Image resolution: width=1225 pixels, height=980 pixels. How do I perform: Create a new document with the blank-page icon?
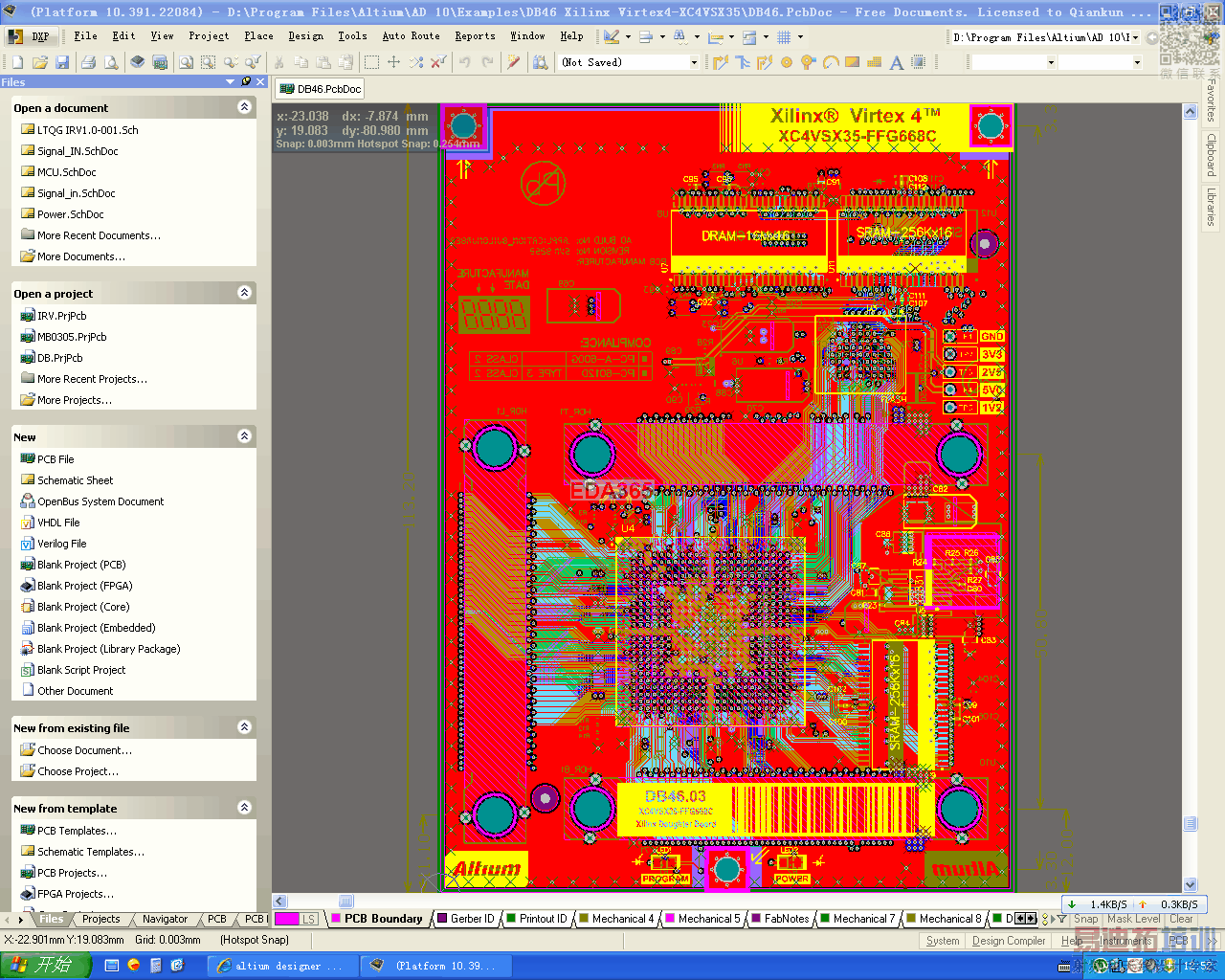[16, 62]
